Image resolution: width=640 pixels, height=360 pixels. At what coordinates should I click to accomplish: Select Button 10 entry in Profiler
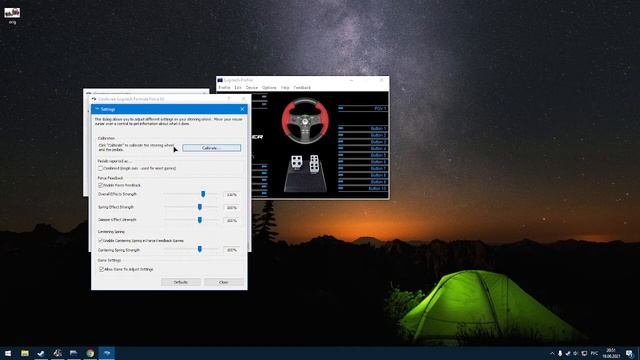click(362, 189)
